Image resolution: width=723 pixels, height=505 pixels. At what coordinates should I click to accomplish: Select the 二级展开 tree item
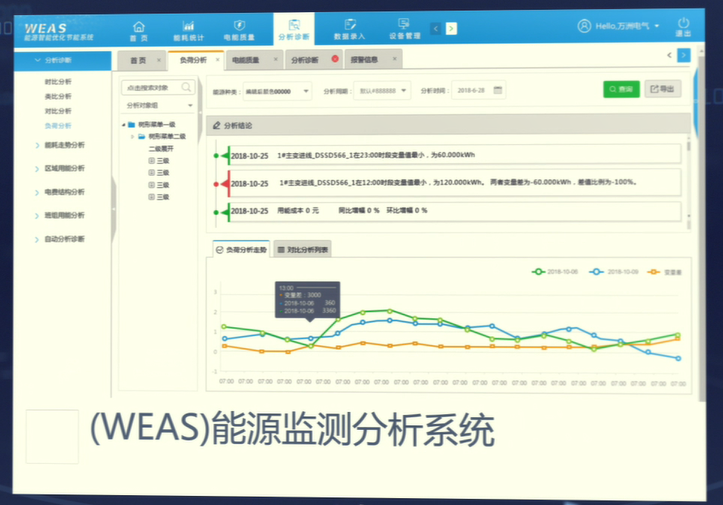point(161,149)
